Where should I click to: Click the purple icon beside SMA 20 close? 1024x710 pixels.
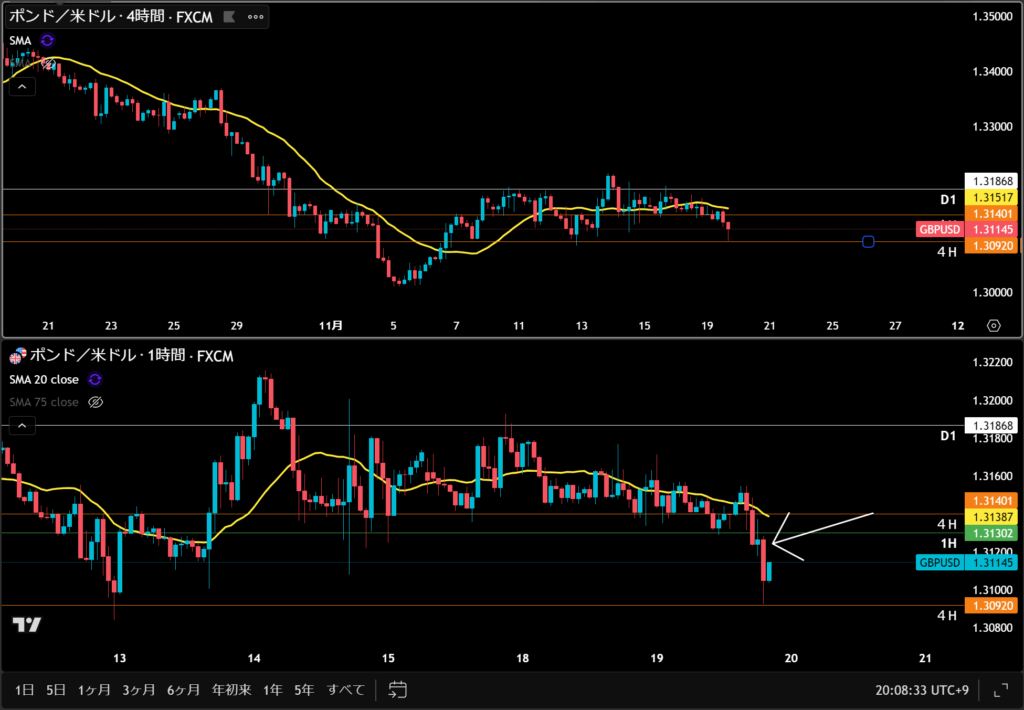tap(95, 379)
